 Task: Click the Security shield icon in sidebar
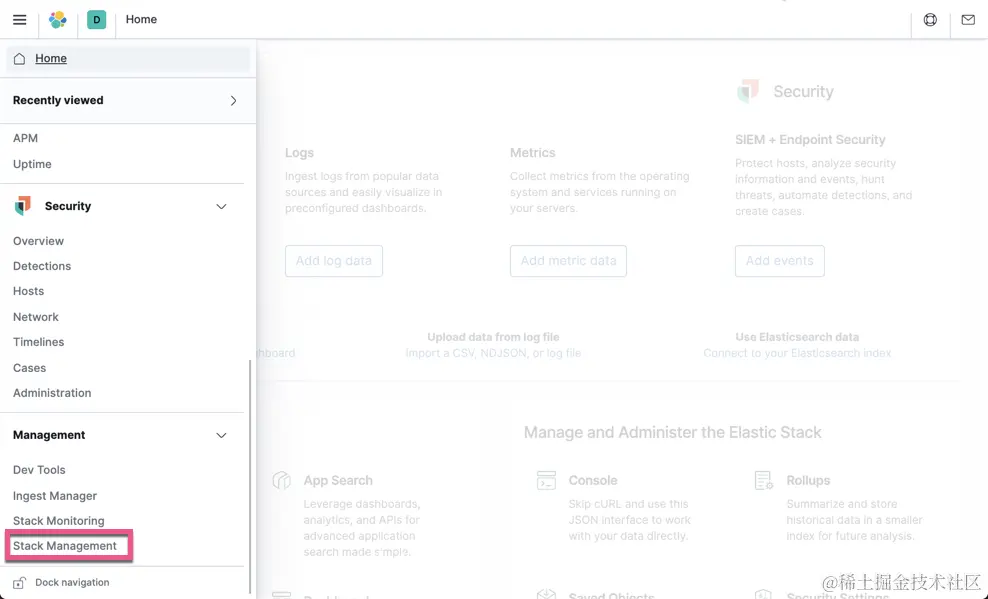click(23, 206)
